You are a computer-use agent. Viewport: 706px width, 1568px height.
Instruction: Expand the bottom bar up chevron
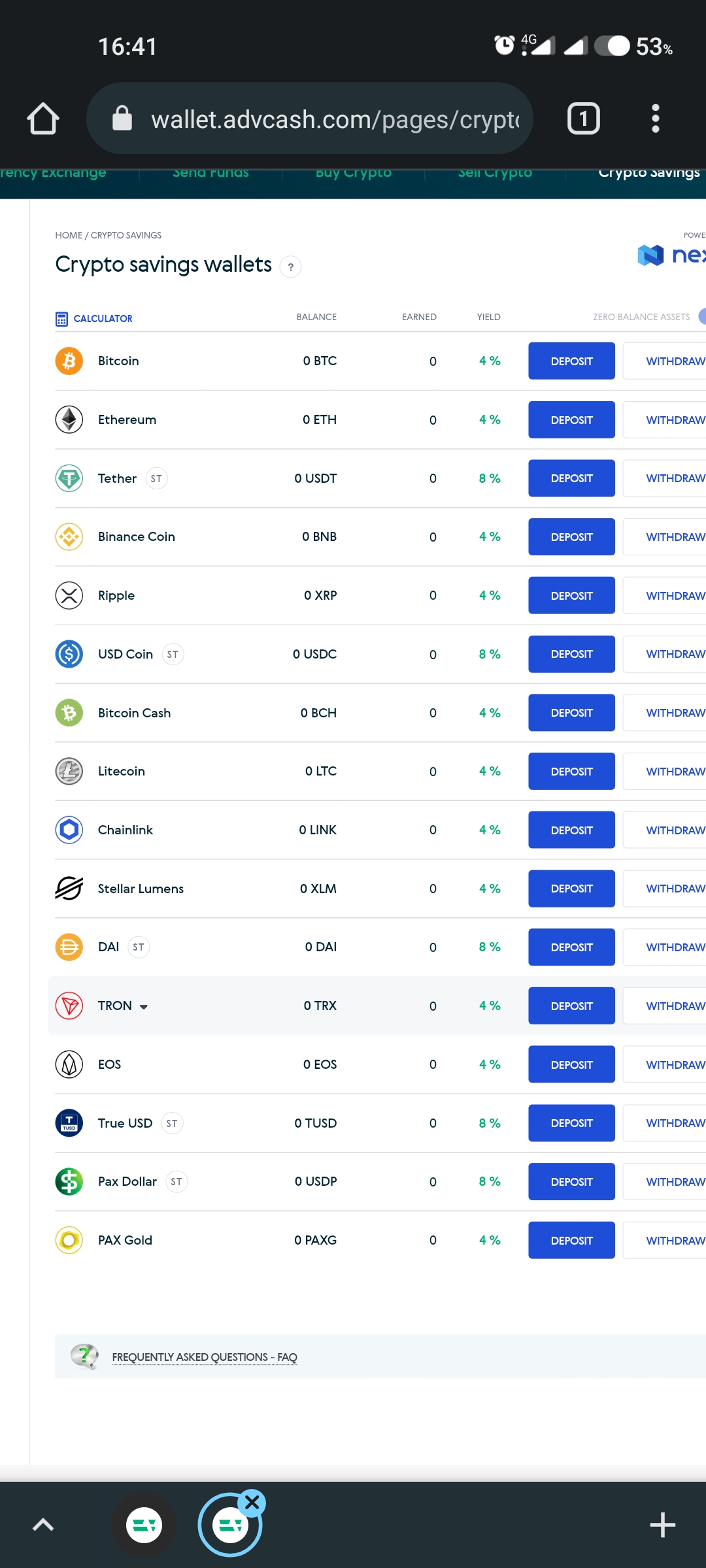pos(43,1525)
